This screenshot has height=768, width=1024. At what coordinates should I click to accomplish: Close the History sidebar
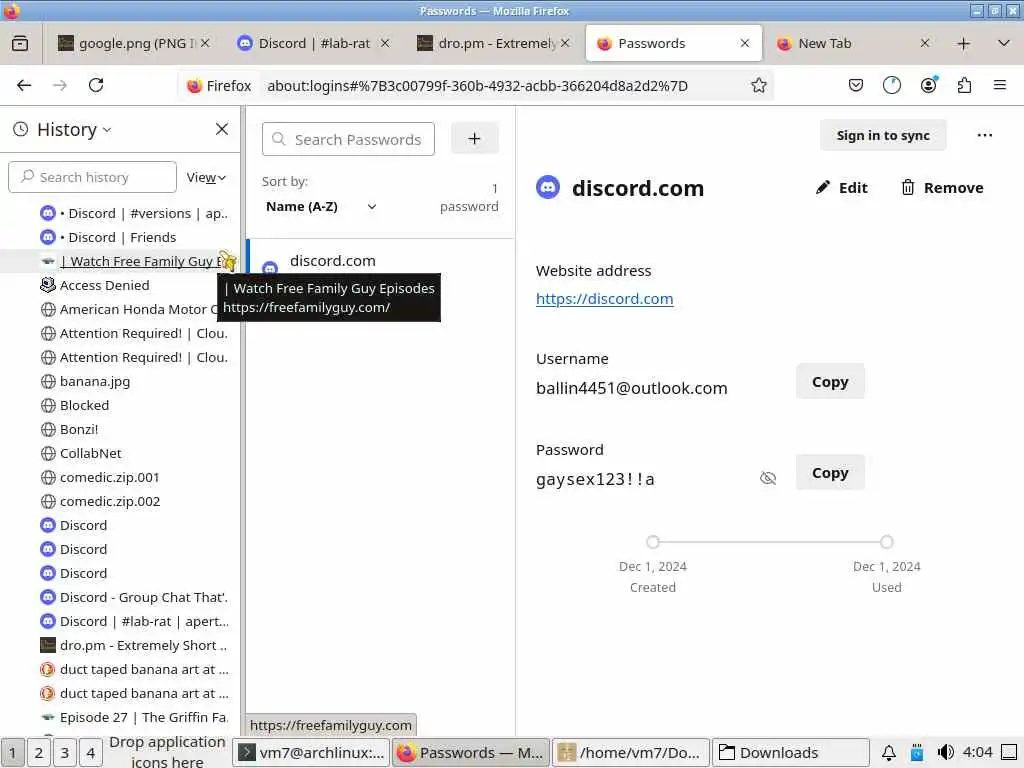pos(222,129)
